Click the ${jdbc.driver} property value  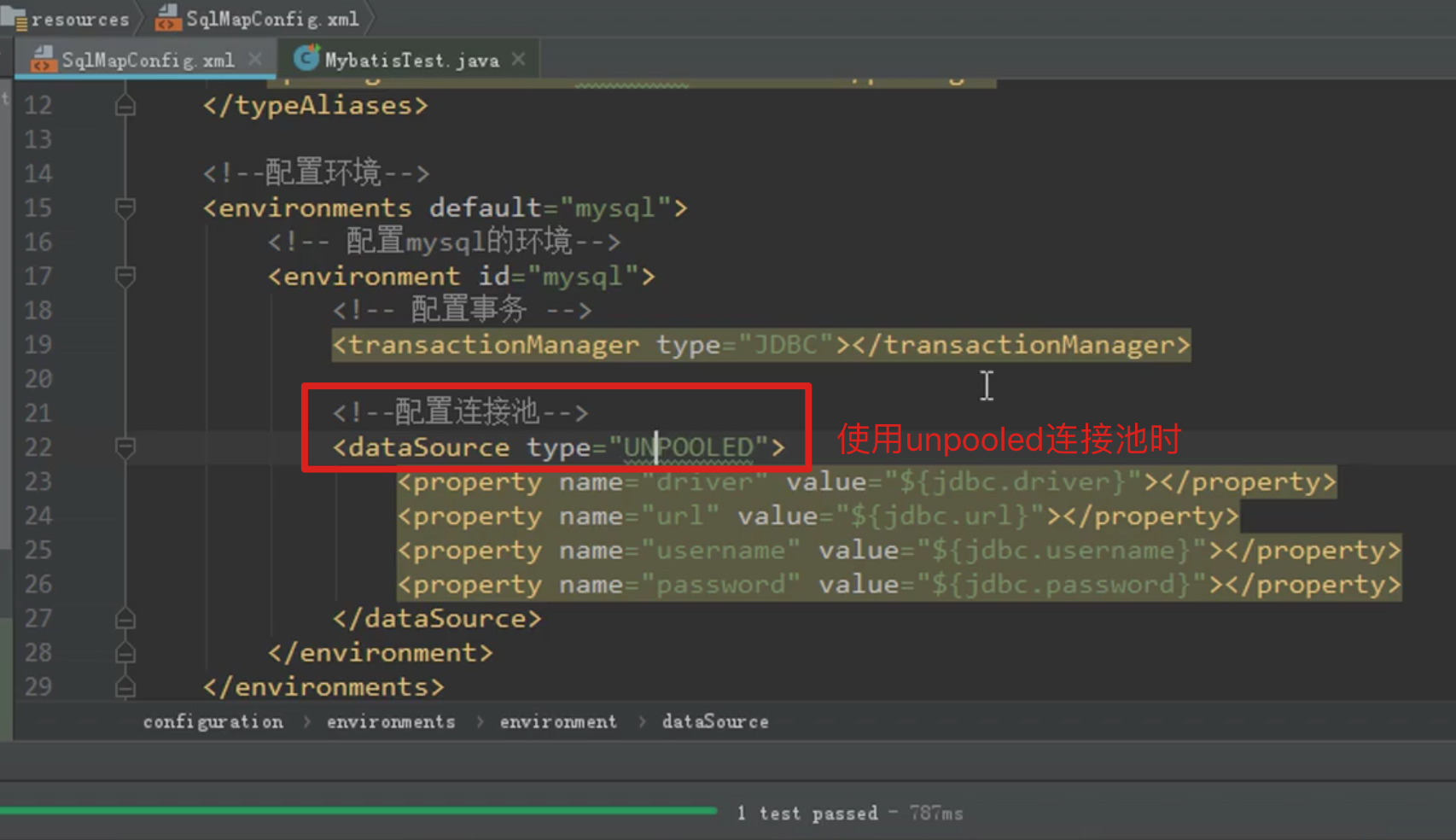click(1014, 481)
